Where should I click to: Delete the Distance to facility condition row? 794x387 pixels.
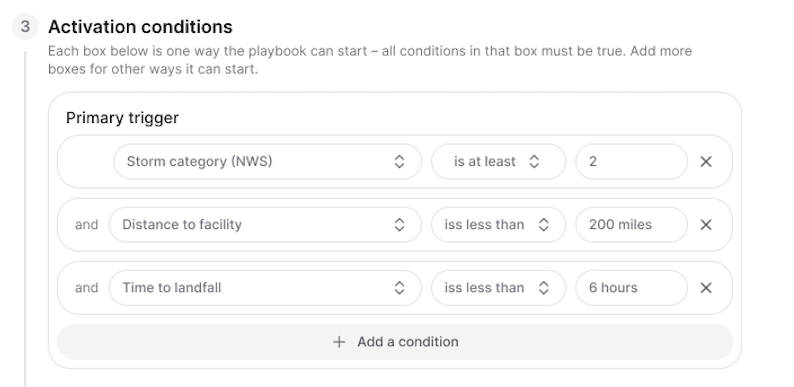[x=706, y=224]
